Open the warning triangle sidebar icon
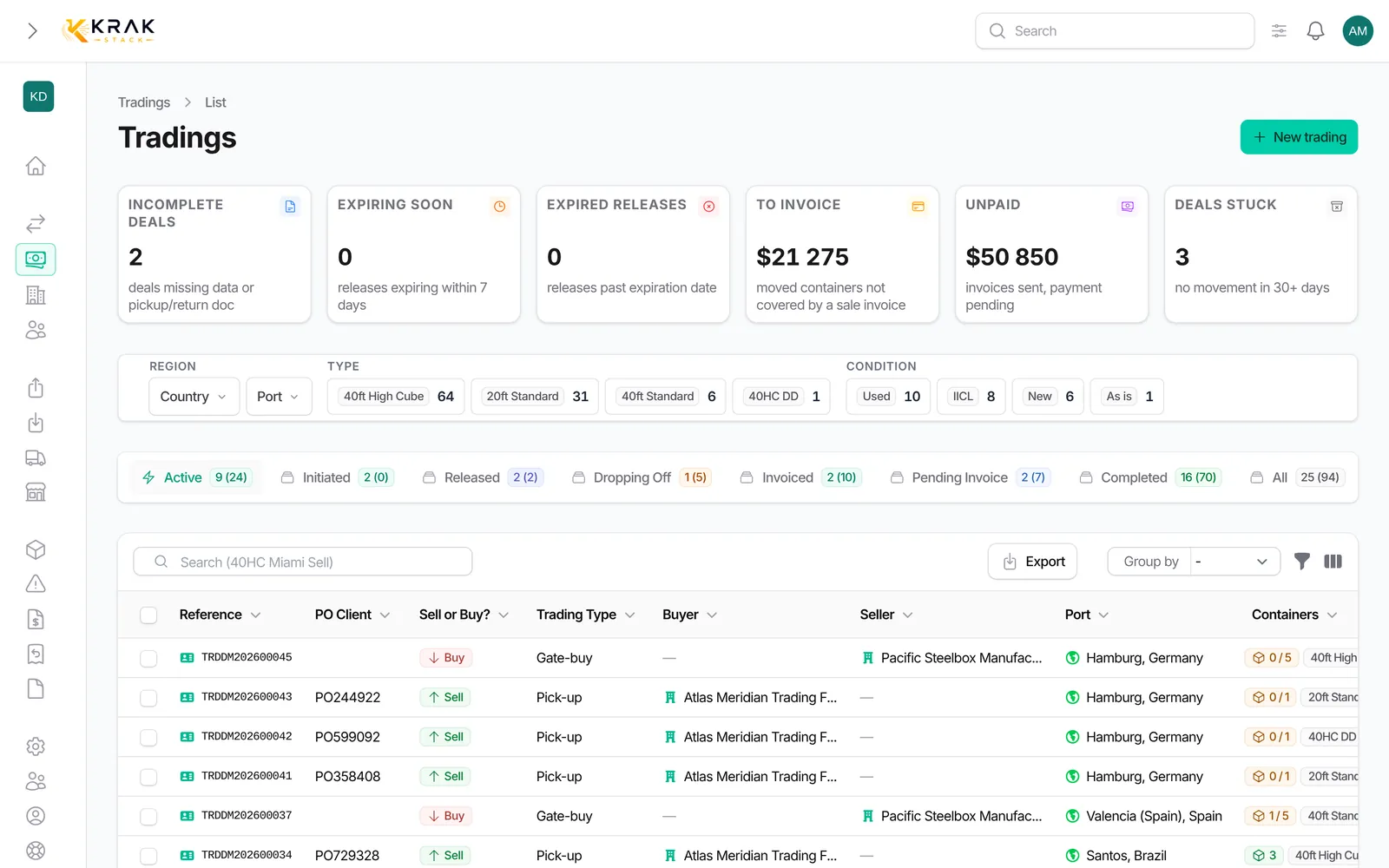The width and height of the screenshot is (1389, 868). pyautogui.click(x=36, y=584)
